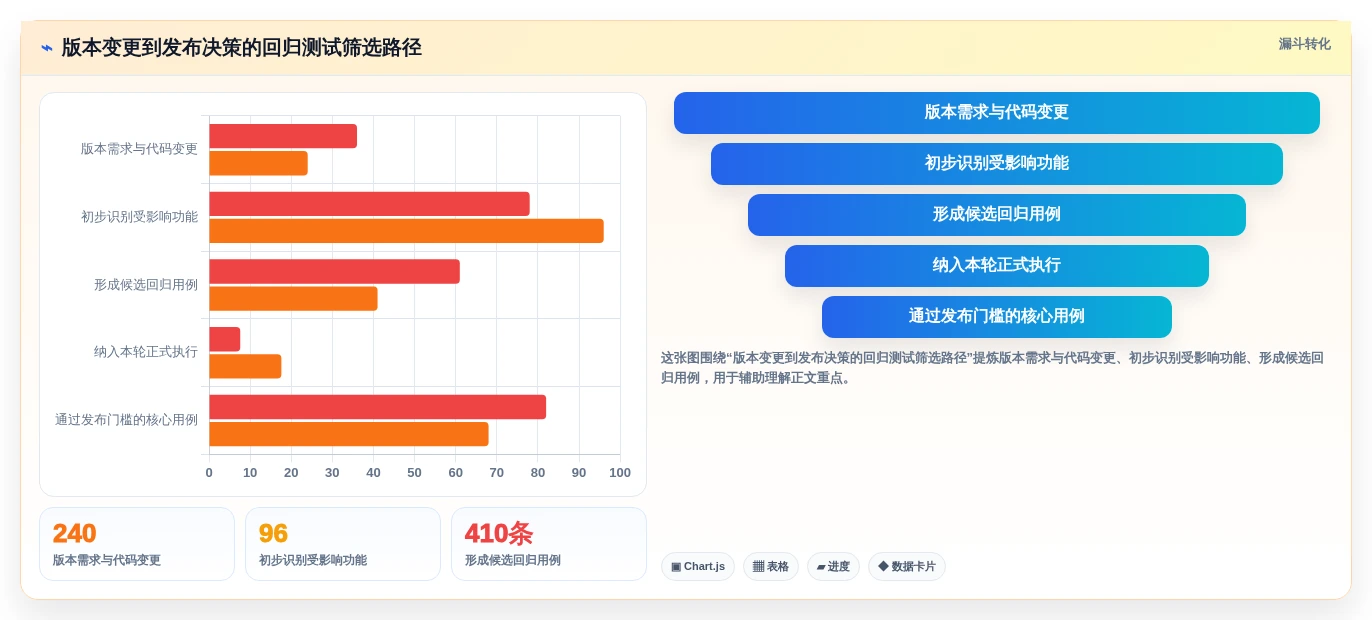Click the 进度 tag chip
Viewport: 1372px width, 620px height.
[833, 567]
